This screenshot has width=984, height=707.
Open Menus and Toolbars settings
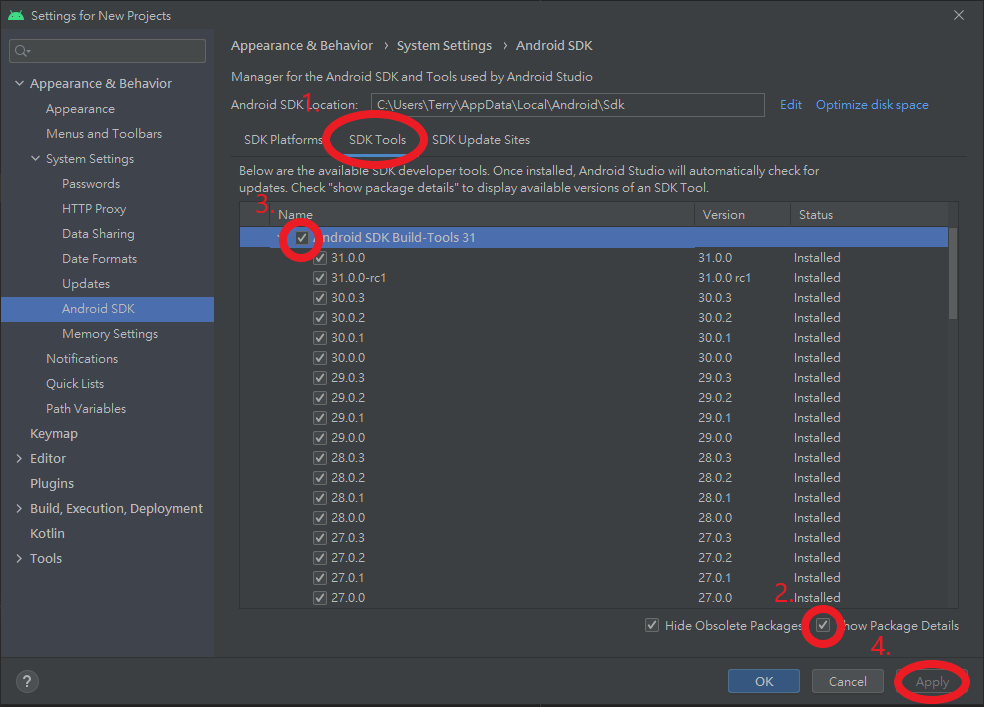(x=104, y=134)
